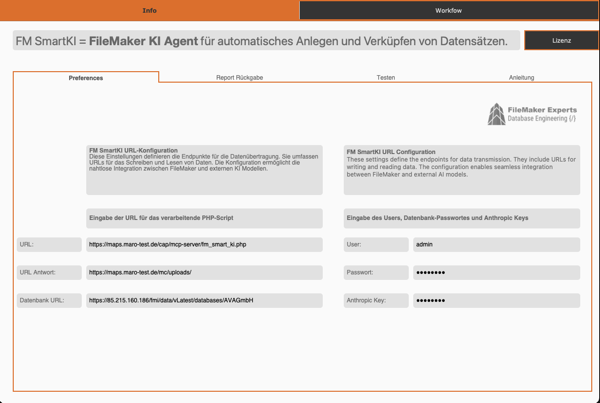Click into the Passwort field
Image resolution: width=600 pixels, height=403 pixels.
pos(495,272)
